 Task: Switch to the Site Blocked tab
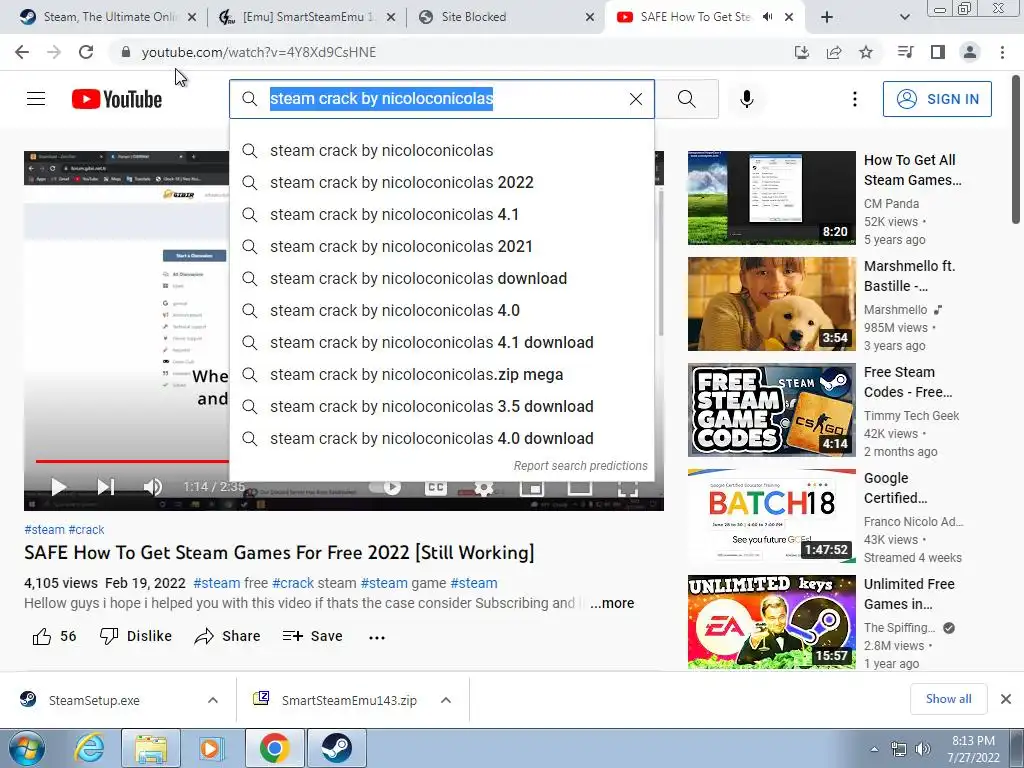tap(506, 17)
